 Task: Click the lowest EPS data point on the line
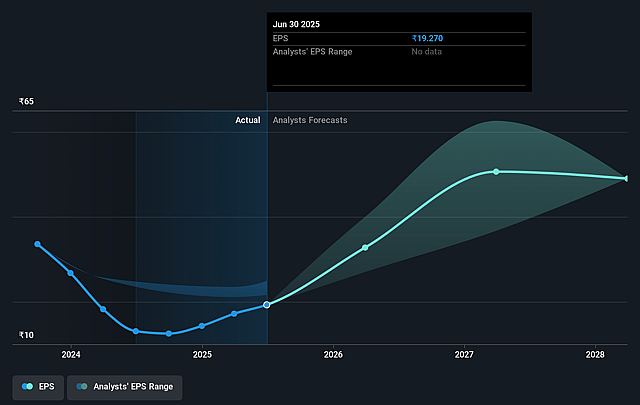coord(169,333)
